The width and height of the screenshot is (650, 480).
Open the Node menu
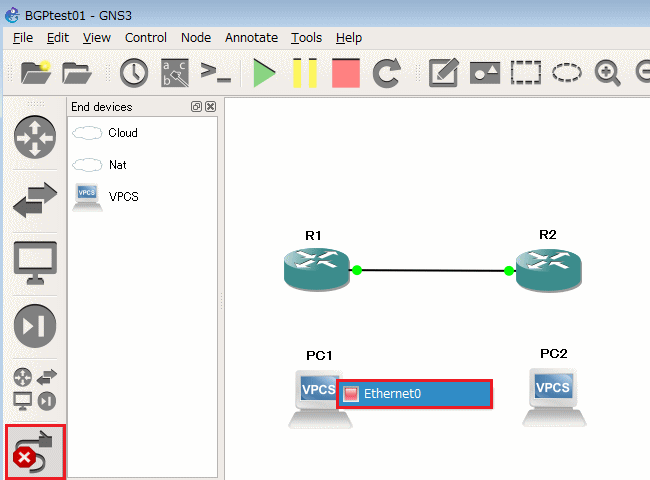pos(196,38)
